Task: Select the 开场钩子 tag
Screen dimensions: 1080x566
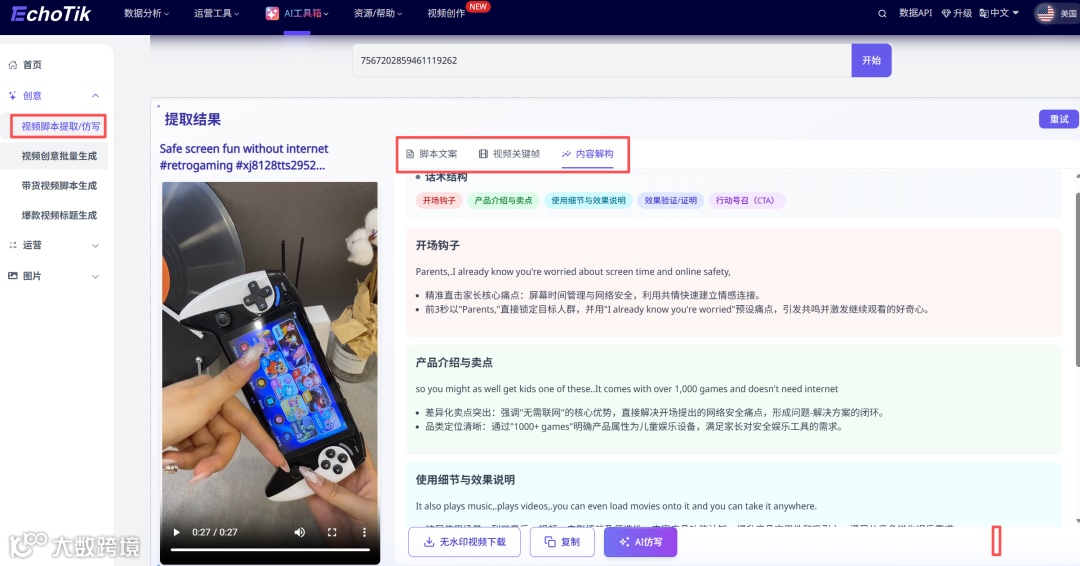Action: coord(439,200)
